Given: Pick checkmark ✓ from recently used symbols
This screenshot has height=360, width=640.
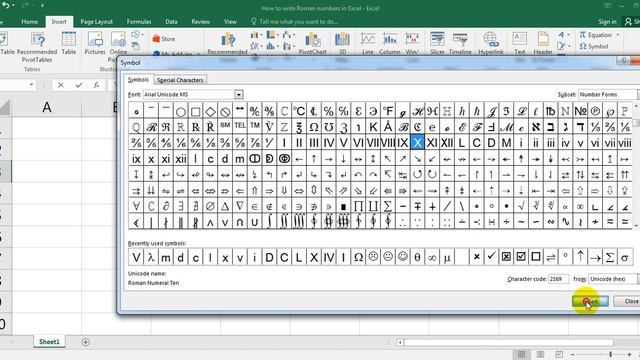Looking at the screenshot, I should coord(491,257).
